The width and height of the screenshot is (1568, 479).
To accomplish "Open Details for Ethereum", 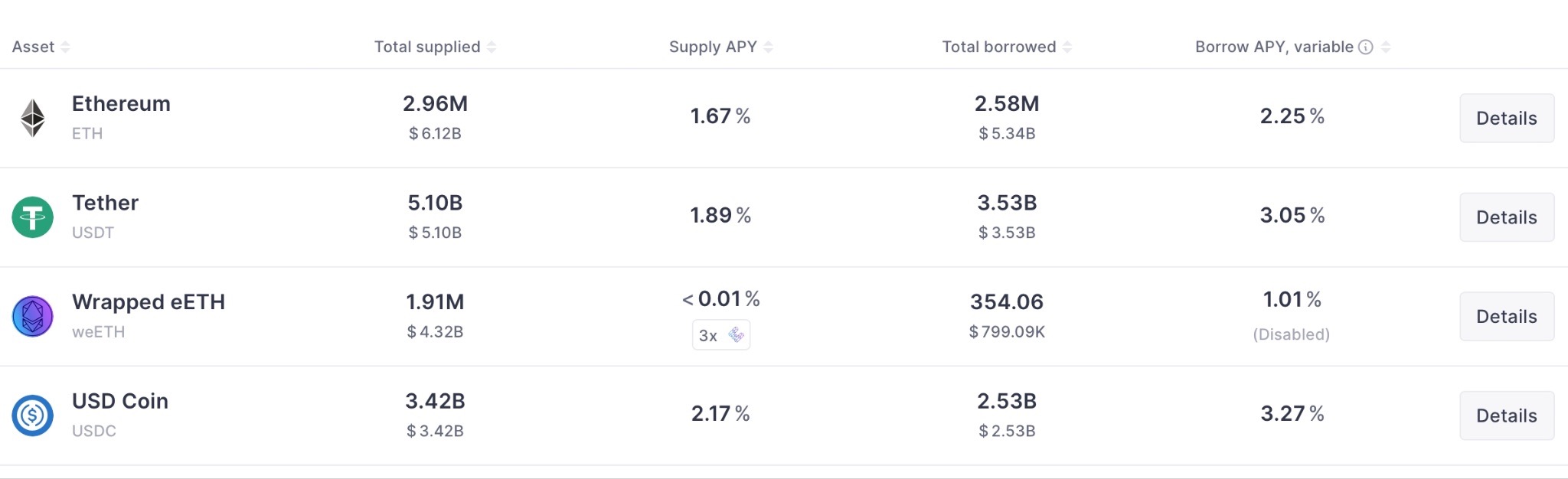I will [1506, 118].
